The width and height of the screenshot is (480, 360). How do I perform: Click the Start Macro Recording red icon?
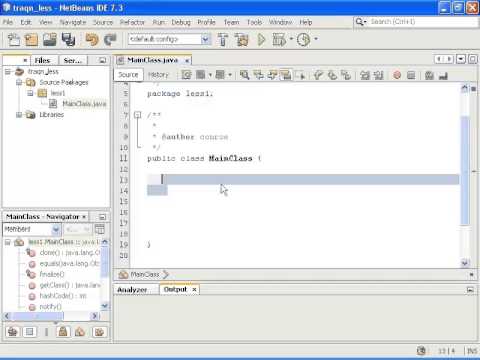click(x=397, y=75)
